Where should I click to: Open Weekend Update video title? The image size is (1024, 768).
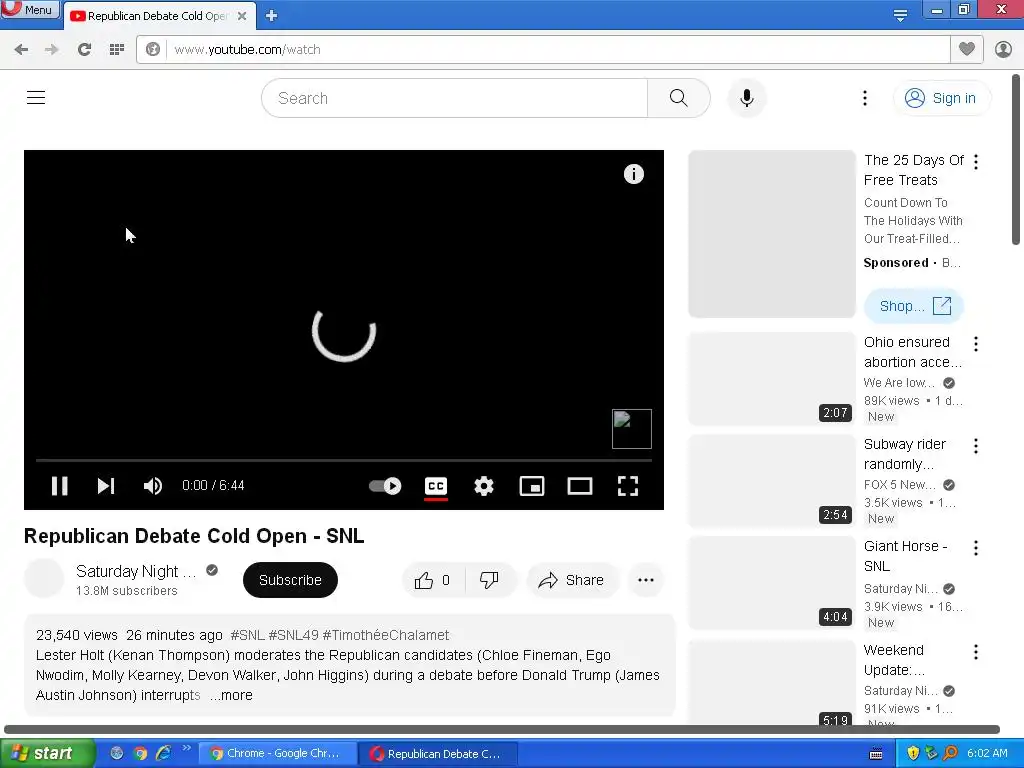click(x=894, y=660)
